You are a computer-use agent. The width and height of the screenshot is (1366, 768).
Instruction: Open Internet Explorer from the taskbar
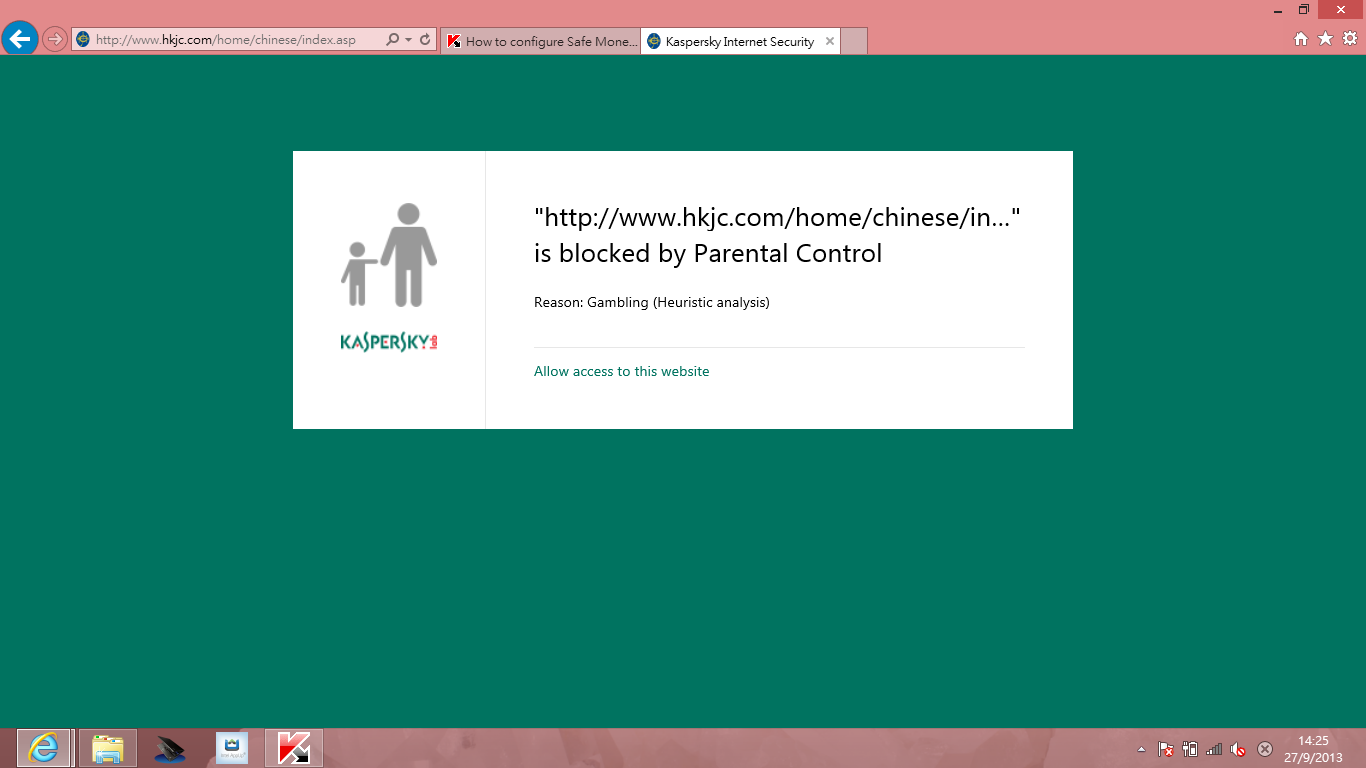point(44,748)
